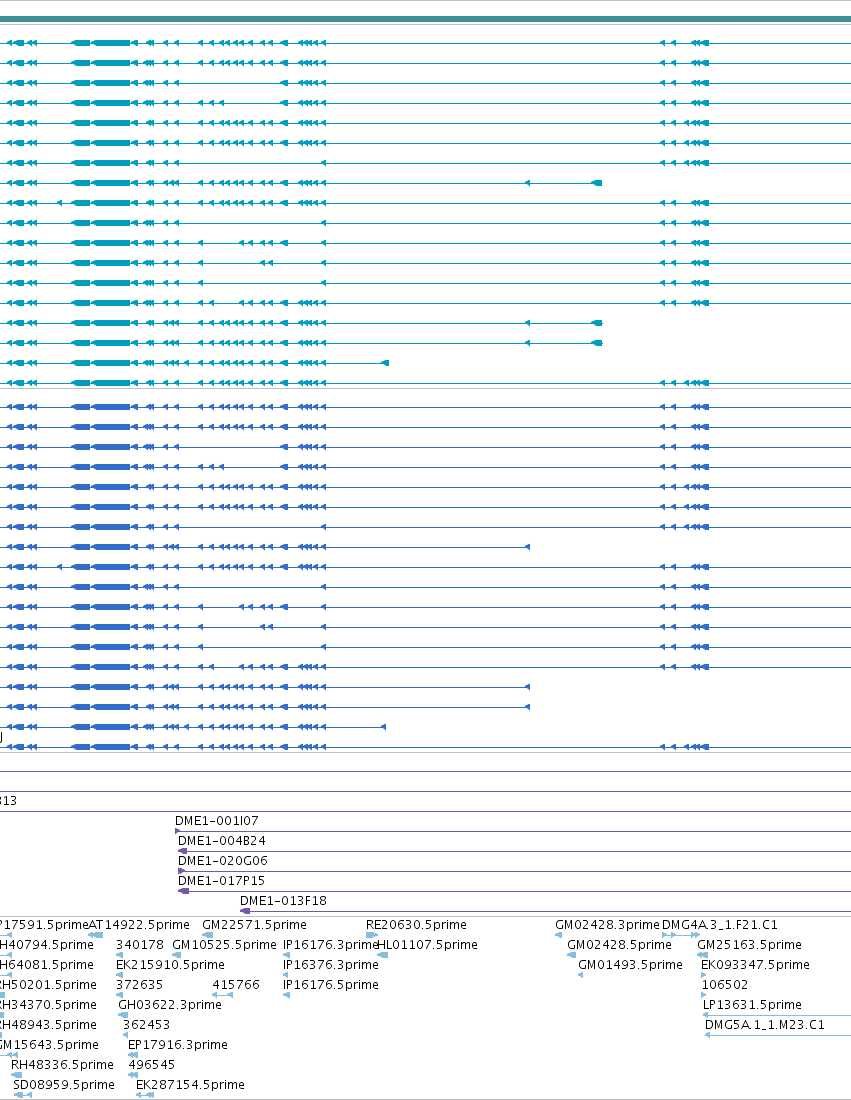Select the EK287154.5prime EST label
This screenshot has width=851, height=1100.
[190, 1085]
